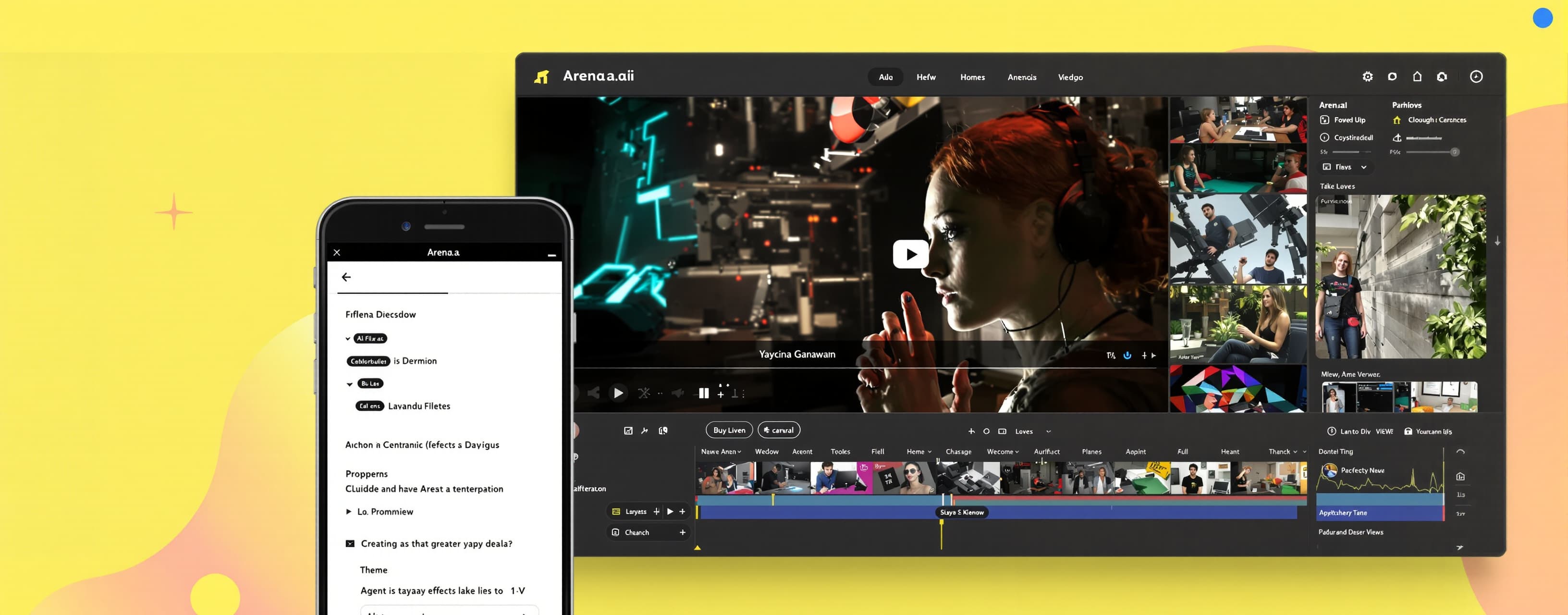This screenshot has width=1568, height=615.
Task: Click the home icon in the top bar
Action: (1417, 76)
